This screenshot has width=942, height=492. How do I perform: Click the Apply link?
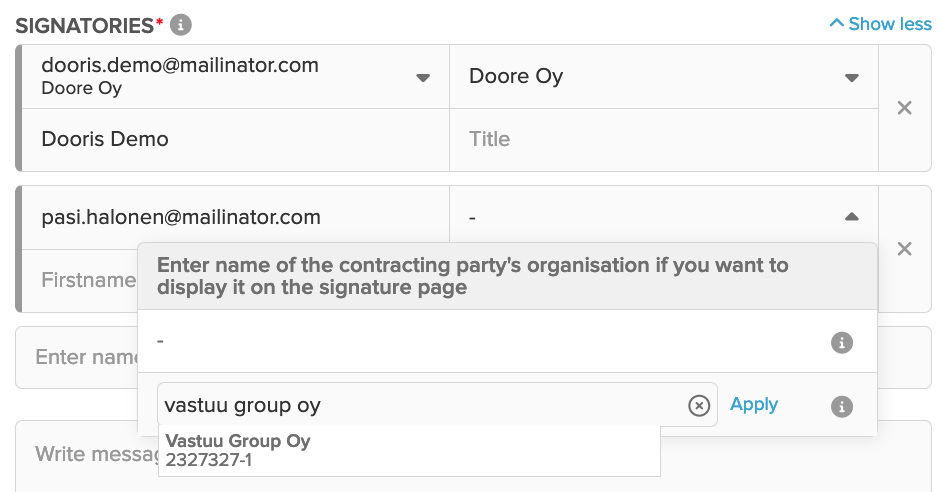pos(754,404)
